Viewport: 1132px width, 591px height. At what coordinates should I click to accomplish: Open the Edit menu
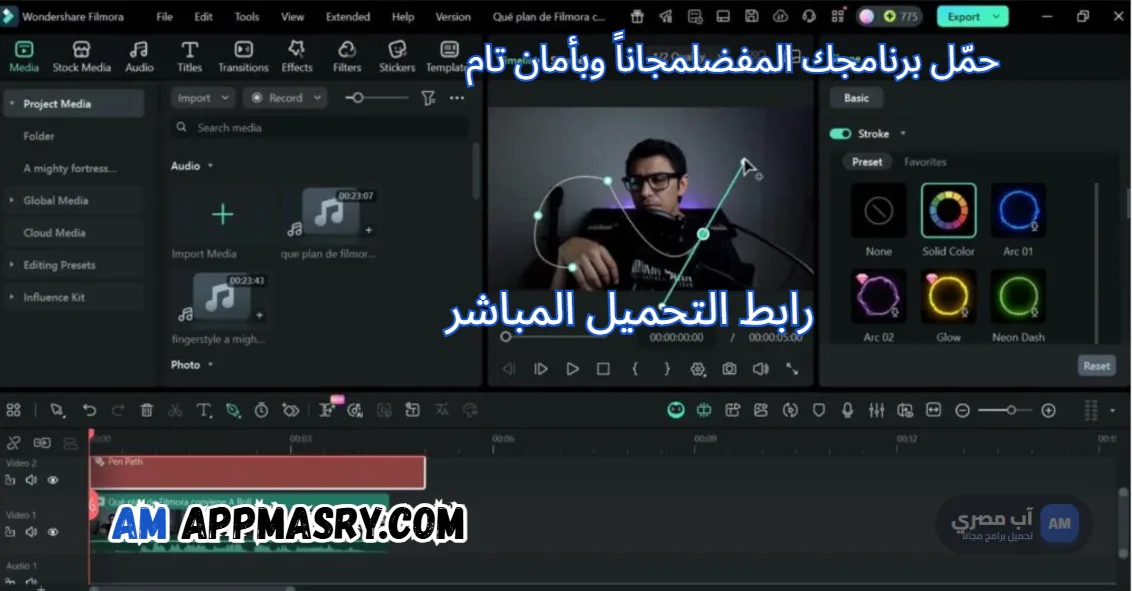[x=204, y=17]
